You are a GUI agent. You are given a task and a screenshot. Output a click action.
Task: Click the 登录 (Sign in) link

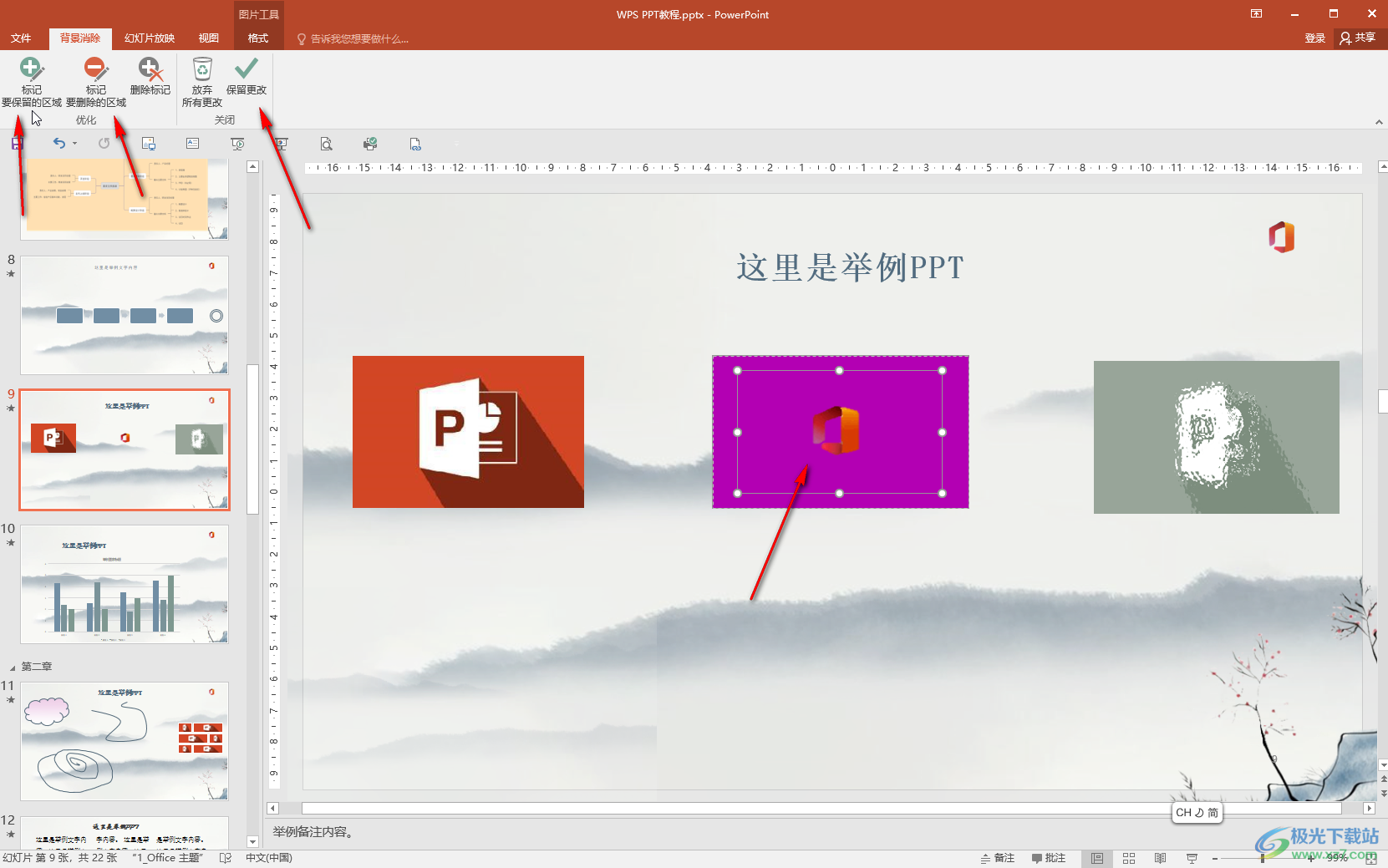coord(1315,38)
